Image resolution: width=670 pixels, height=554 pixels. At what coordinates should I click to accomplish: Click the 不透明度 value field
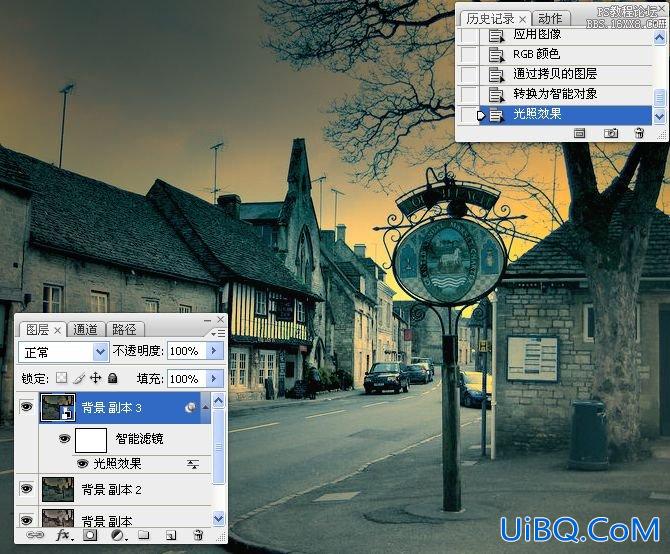coord(187,351)
